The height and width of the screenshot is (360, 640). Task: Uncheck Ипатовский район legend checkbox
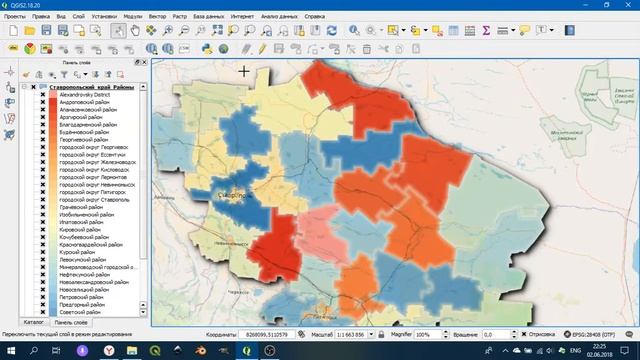tap(42, 222)
